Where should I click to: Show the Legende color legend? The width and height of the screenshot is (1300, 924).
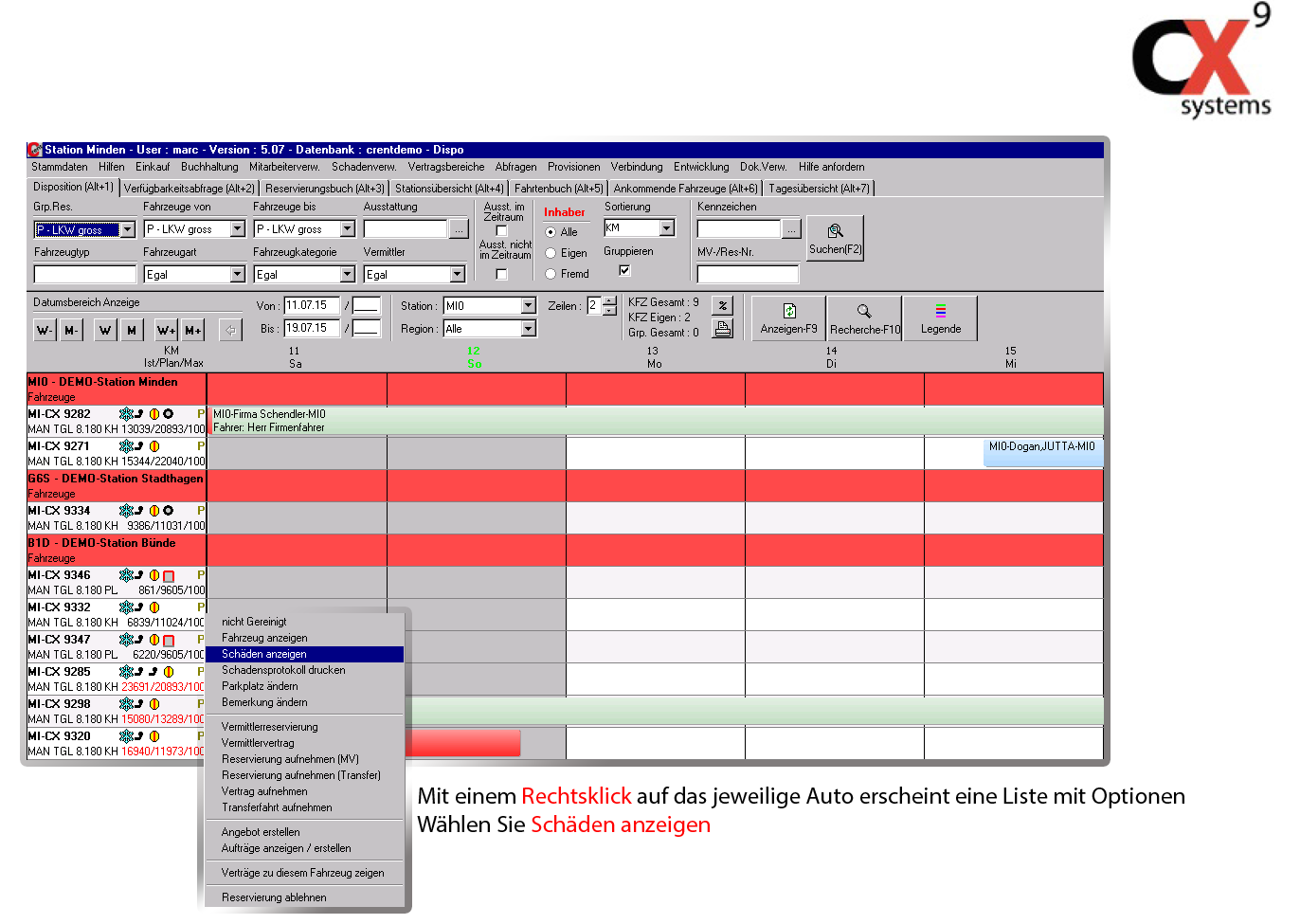(940, 317)
